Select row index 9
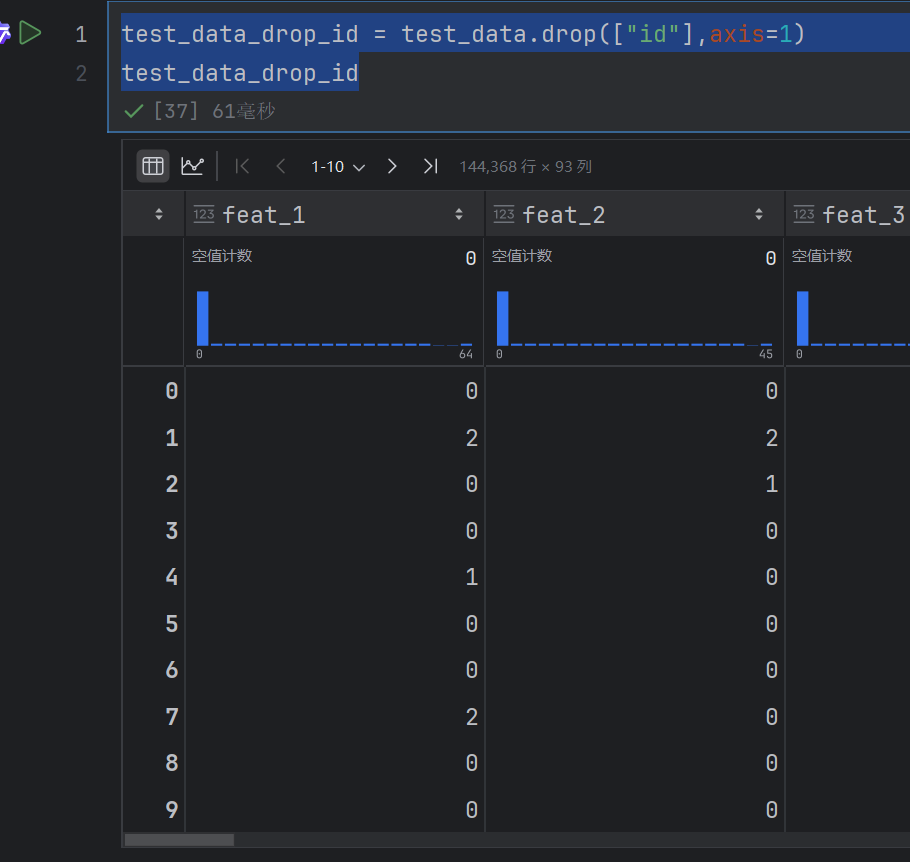910x862 pixels. (x=171, y=809)
